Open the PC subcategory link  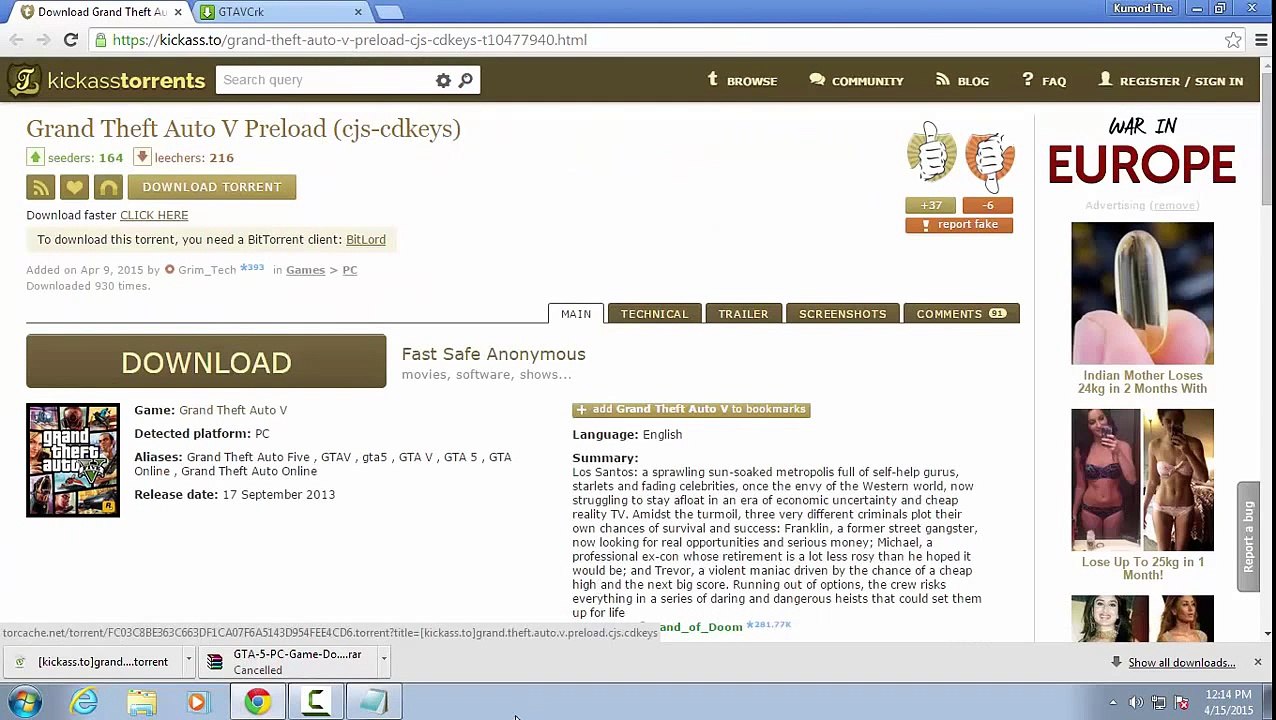tap(350, 270)
